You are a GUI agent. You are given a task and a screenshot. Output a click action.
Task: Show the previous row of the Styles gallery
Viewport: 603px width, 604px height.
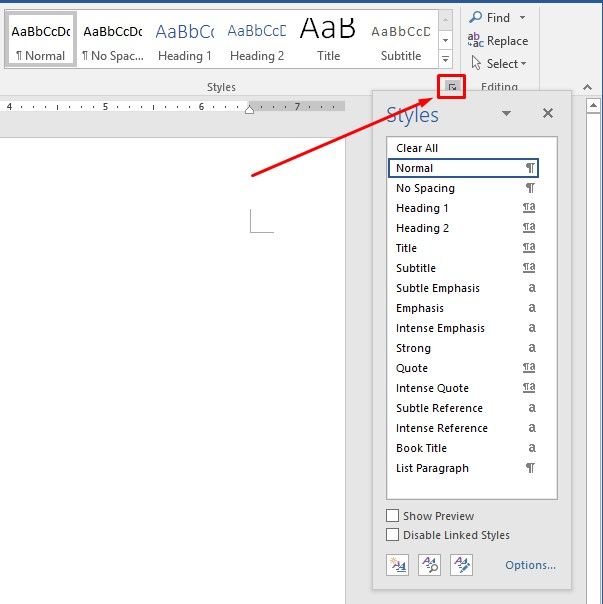(x=445, y=20)
